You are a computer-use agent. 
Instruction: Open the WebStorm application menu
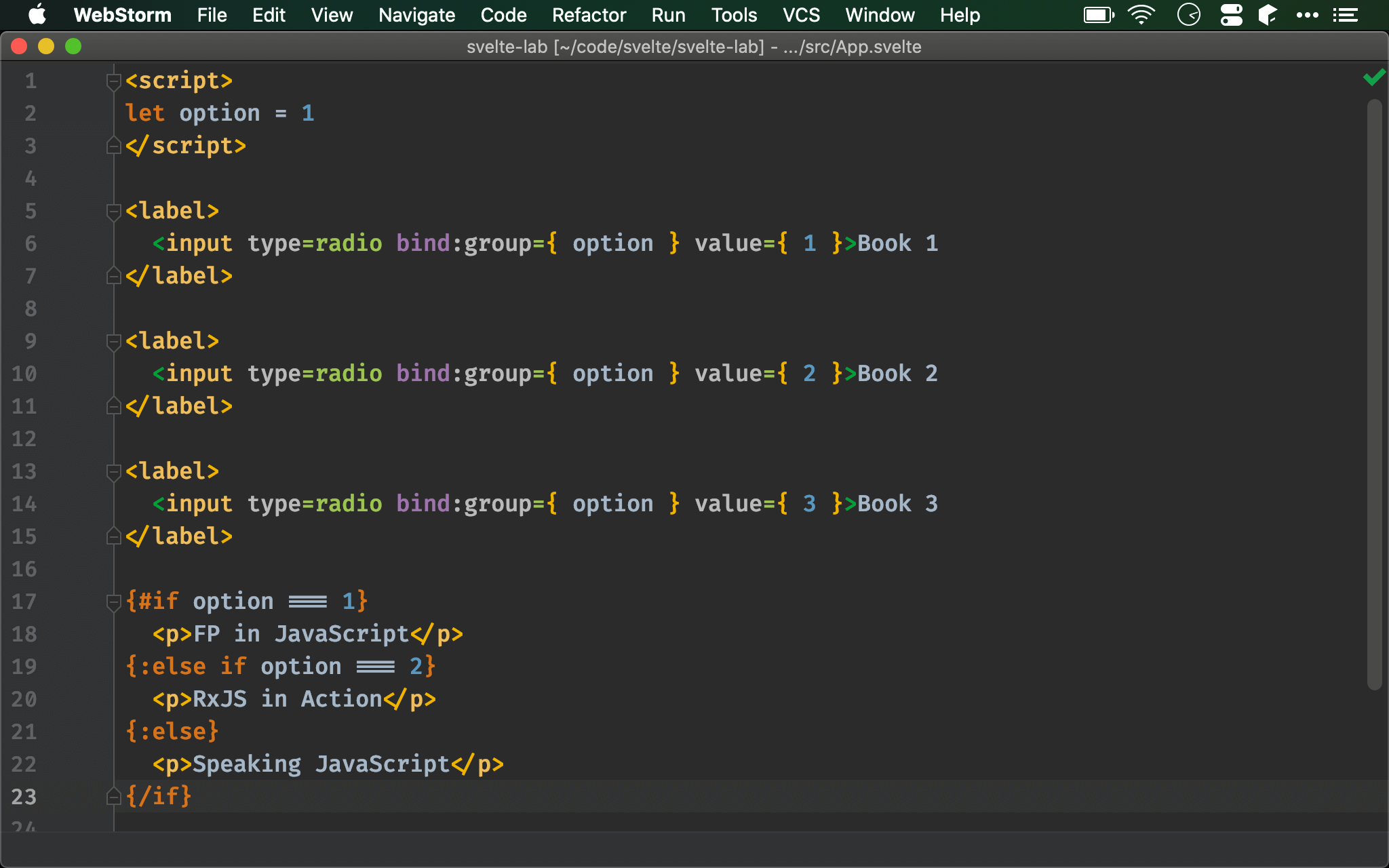[122, 15]
